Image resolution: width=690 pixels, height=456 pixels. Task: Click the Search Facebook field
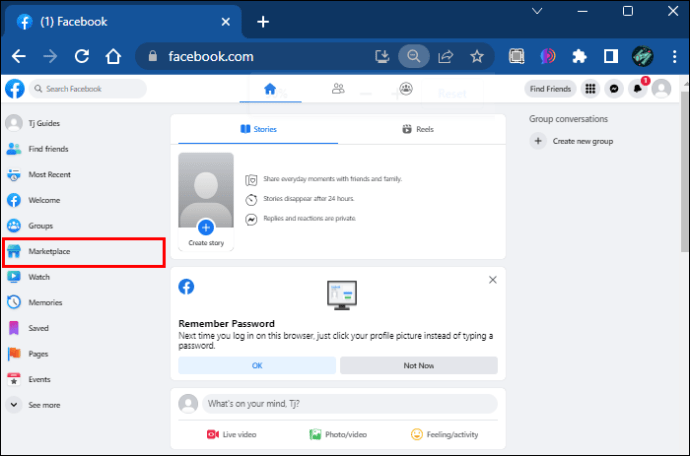[90, 89]
